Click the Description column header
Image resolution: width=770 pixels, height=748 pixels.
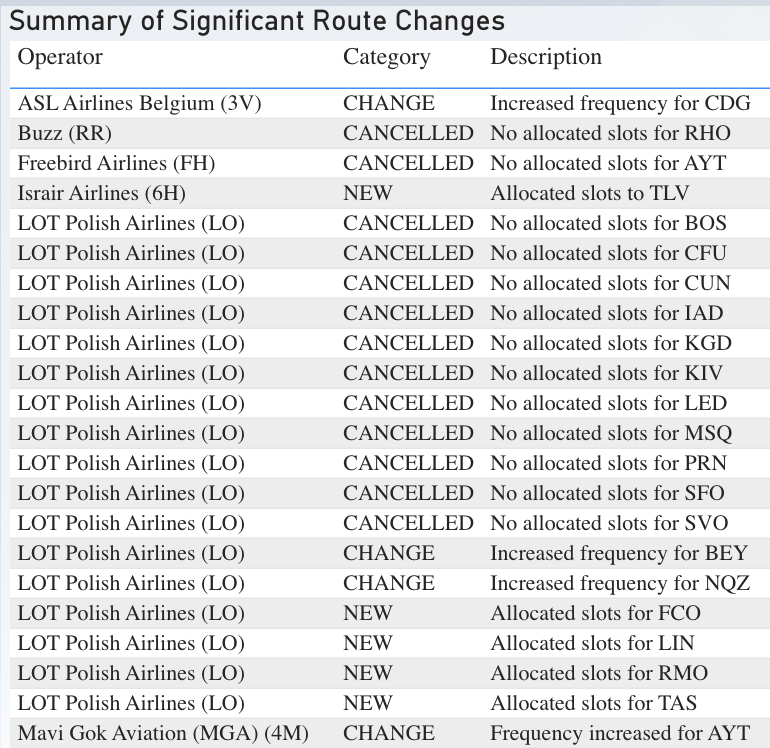[x=546, y=57]
